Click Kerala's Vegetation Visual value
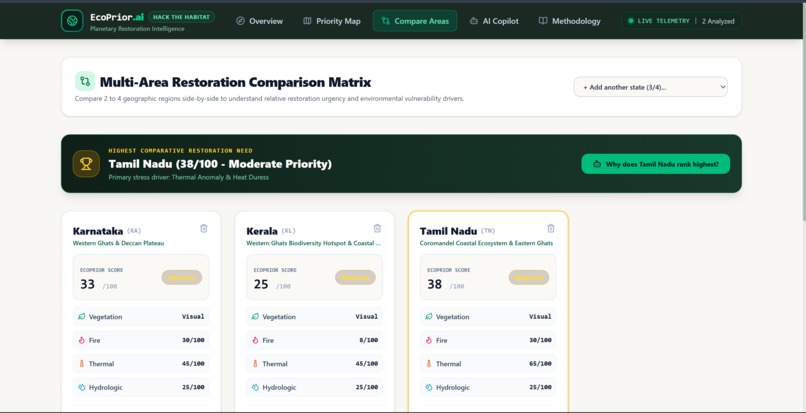 click(x=367, y=316)
